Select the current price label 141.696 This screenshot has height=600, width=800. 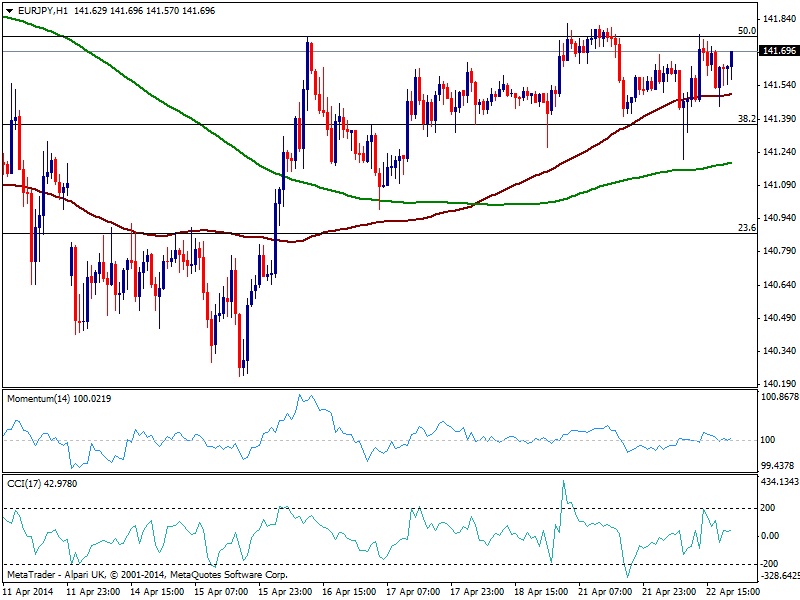[779, 51]
